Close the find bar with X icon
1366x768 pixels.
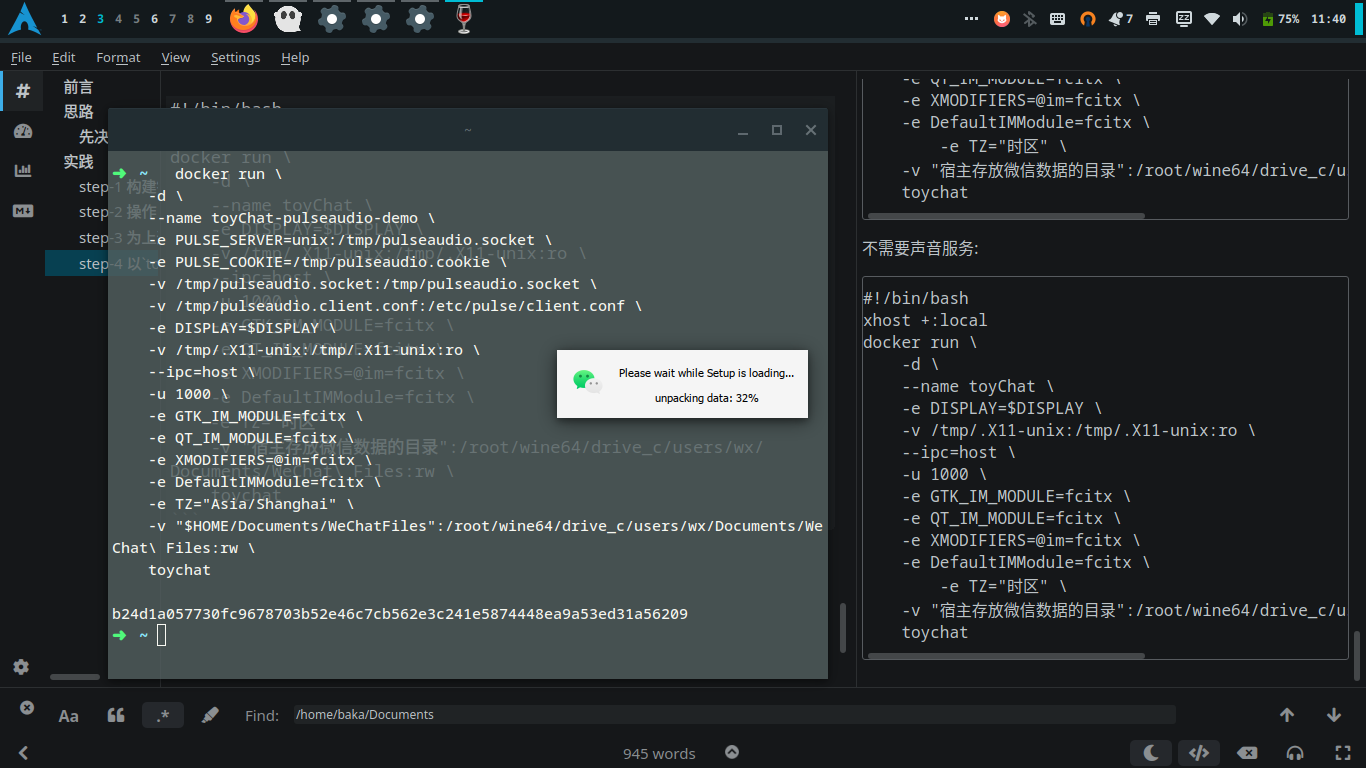coord(27,707)
